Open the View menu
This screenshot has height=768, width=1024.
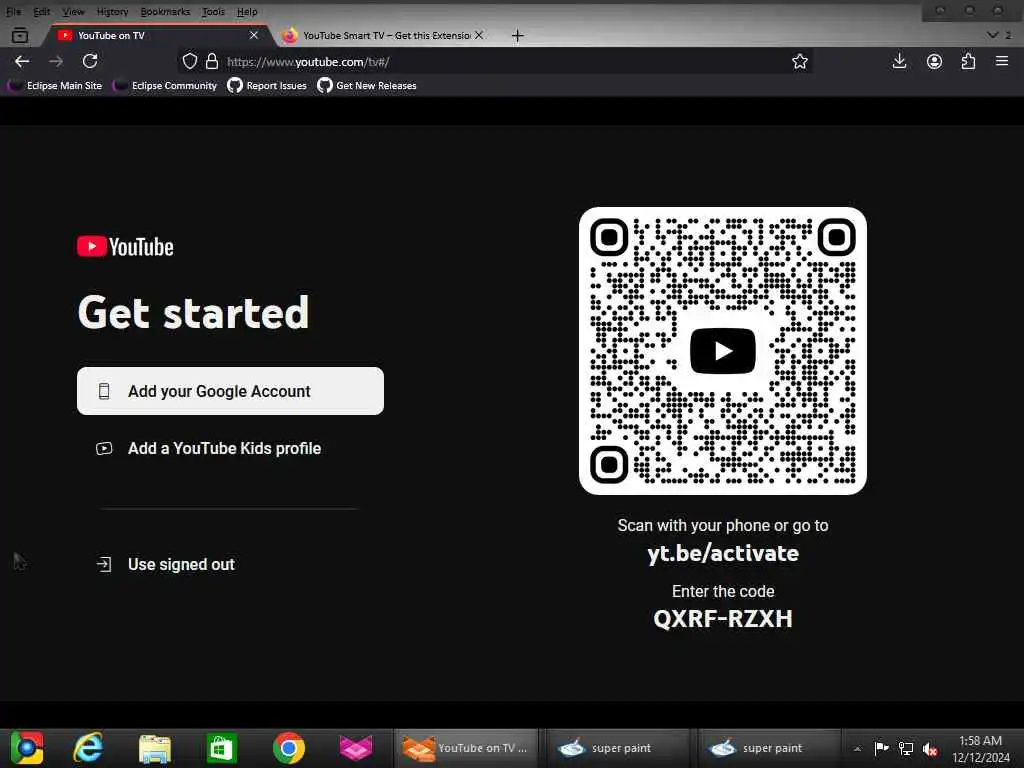(73, 12)
